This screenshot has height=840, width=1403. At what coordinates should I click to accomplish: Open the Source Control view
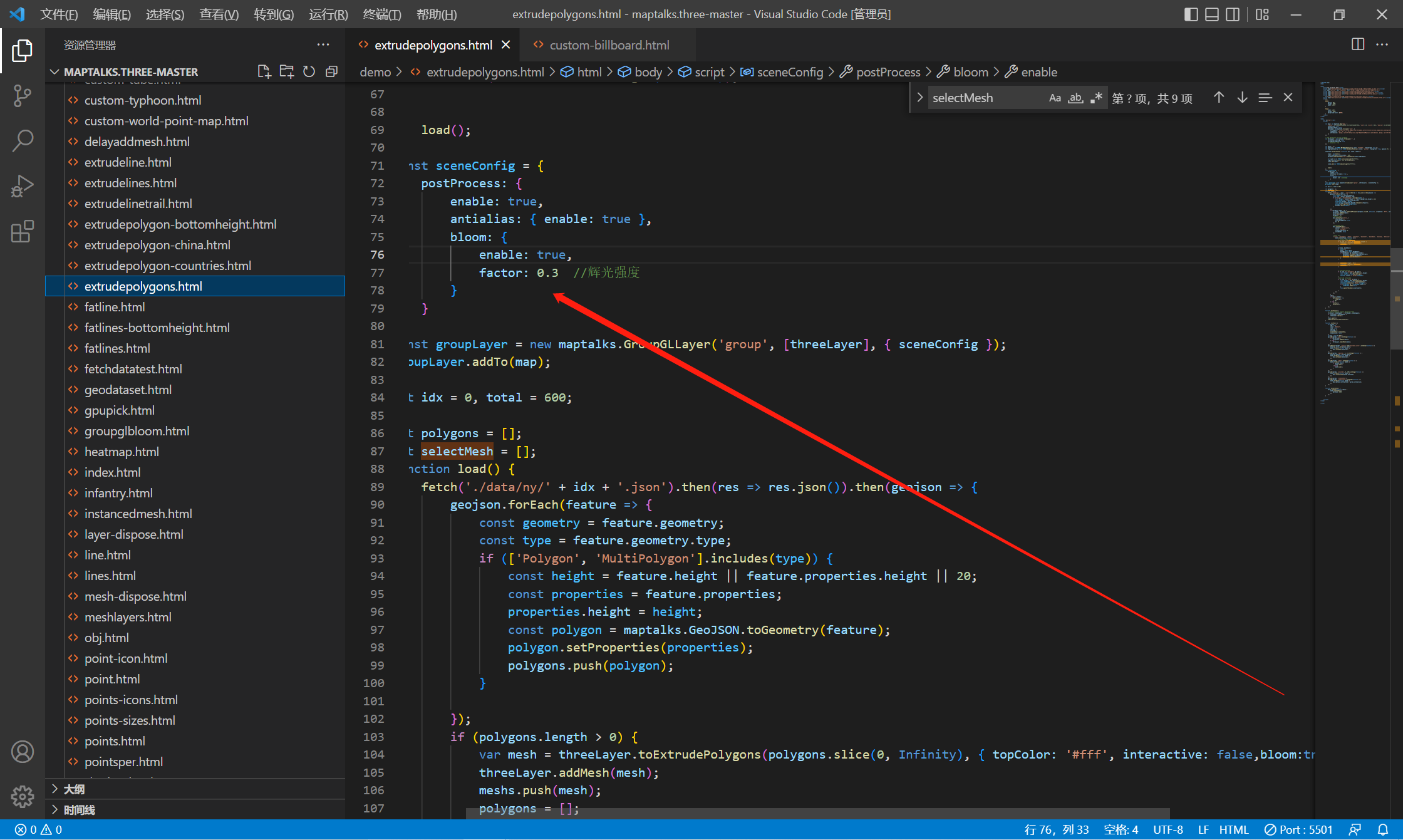[23, 95]
